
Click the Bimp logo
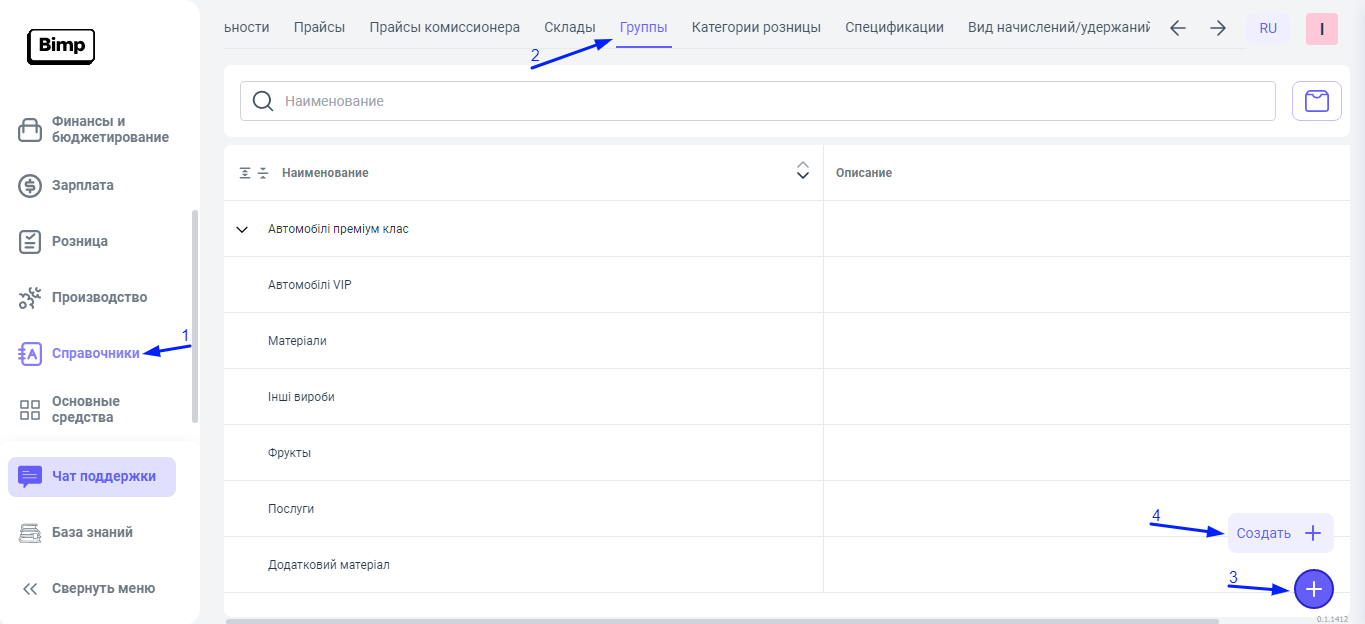(61, 46)
